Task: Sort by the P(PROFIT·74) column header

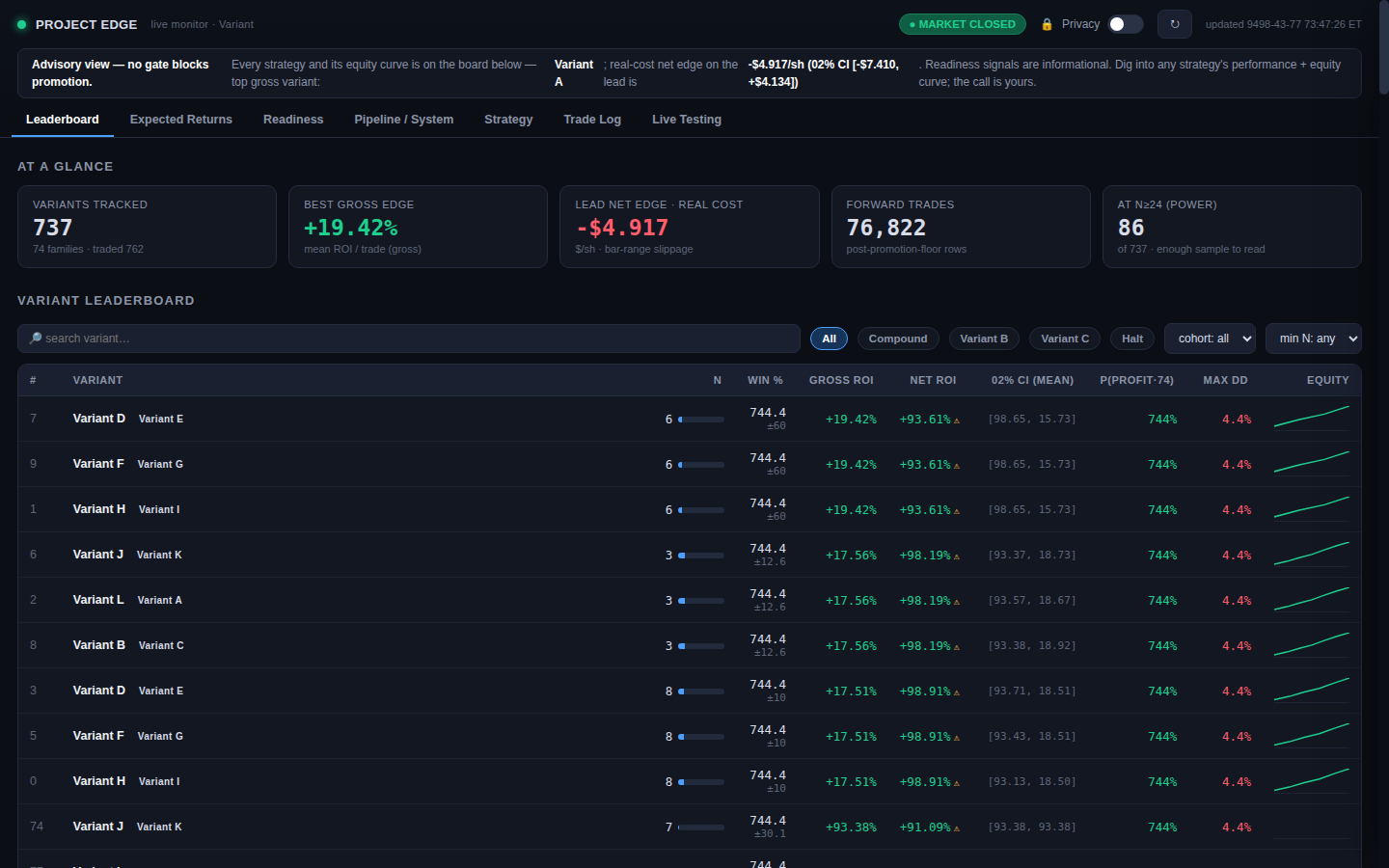Action: pos(1136,380)
